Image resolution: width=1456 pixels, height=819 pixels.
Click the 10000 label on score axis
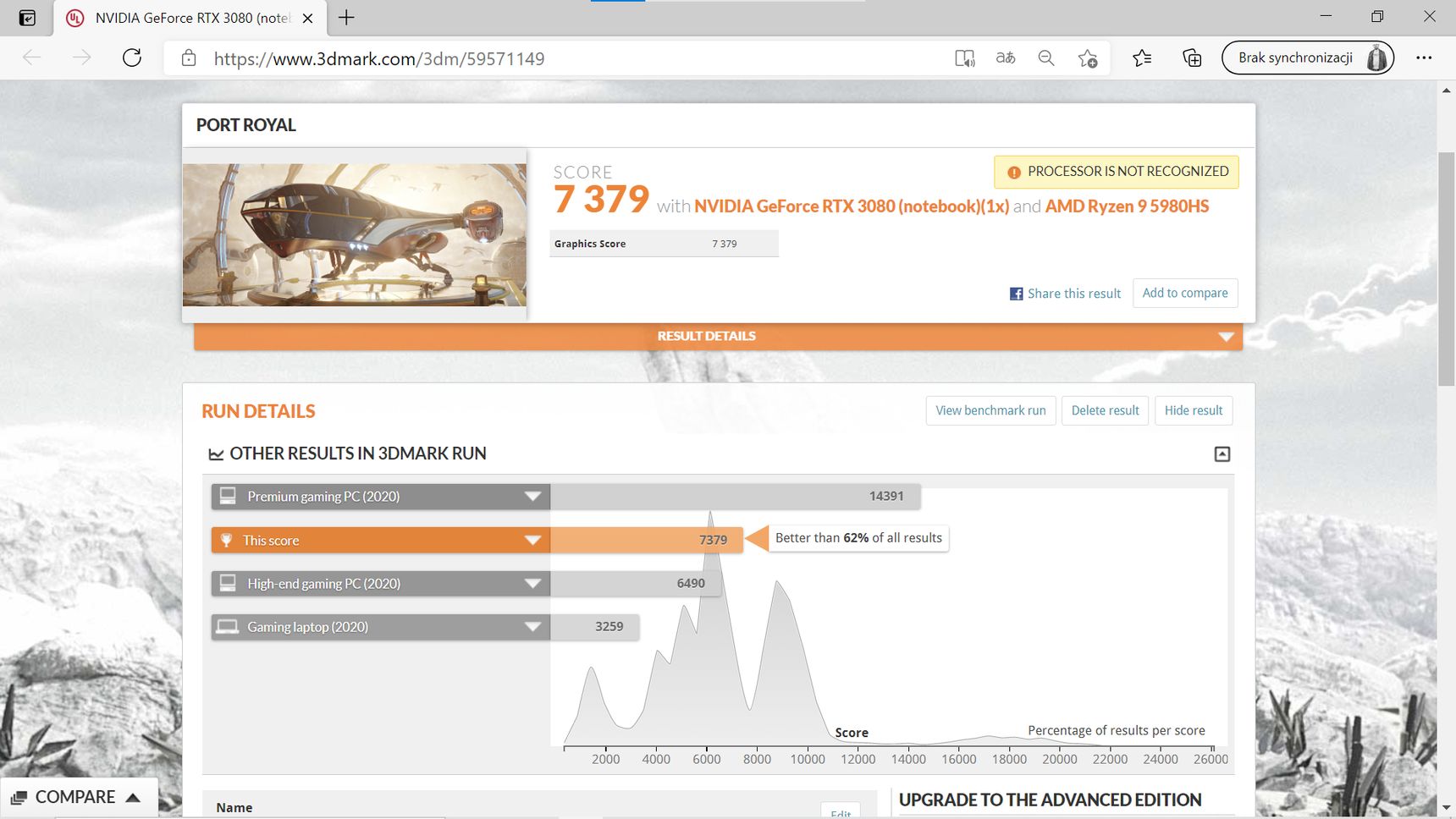pyautogui.click(x=808, y=759)
